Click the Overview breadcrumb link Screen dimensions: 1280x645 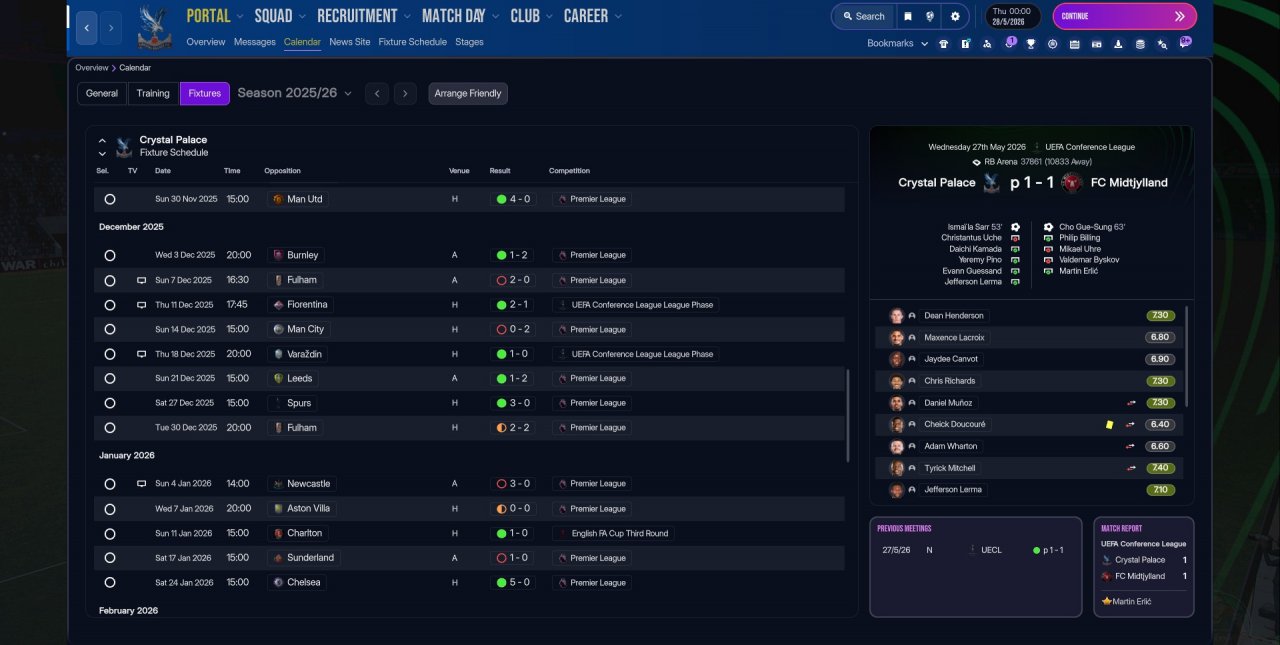point(91,68)
